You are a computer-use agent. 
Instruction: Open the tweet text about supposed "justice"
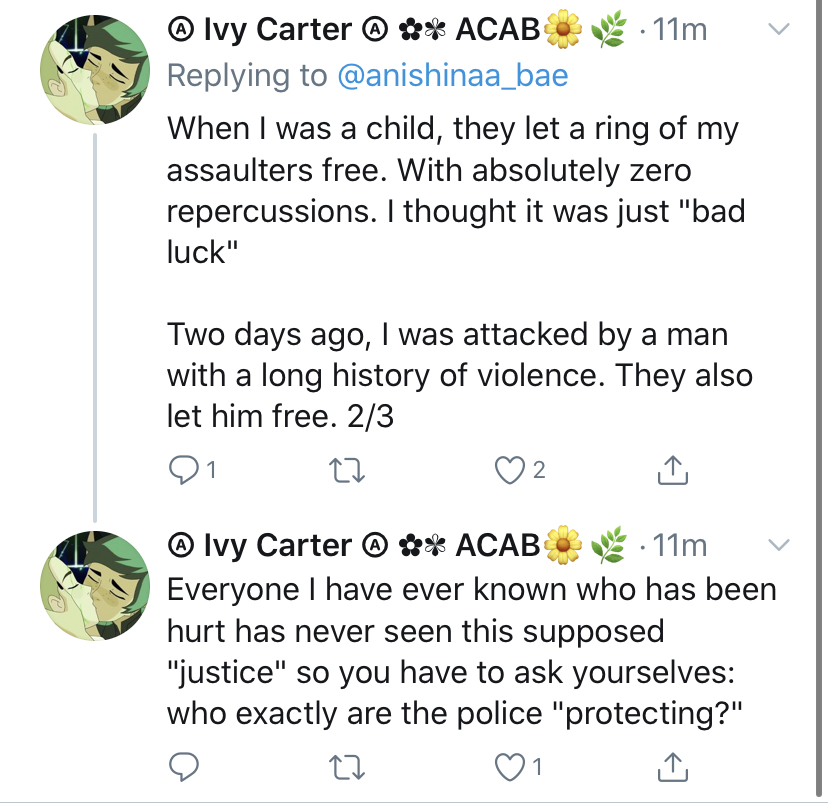click(x=471, y=651)
